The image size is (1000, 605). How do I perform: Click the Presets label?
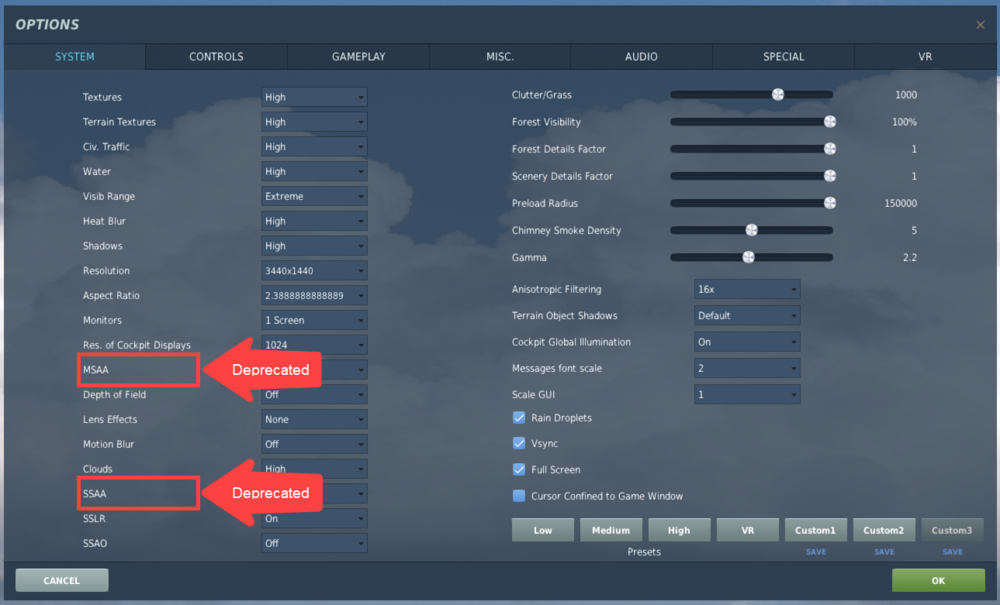point(644,552)
